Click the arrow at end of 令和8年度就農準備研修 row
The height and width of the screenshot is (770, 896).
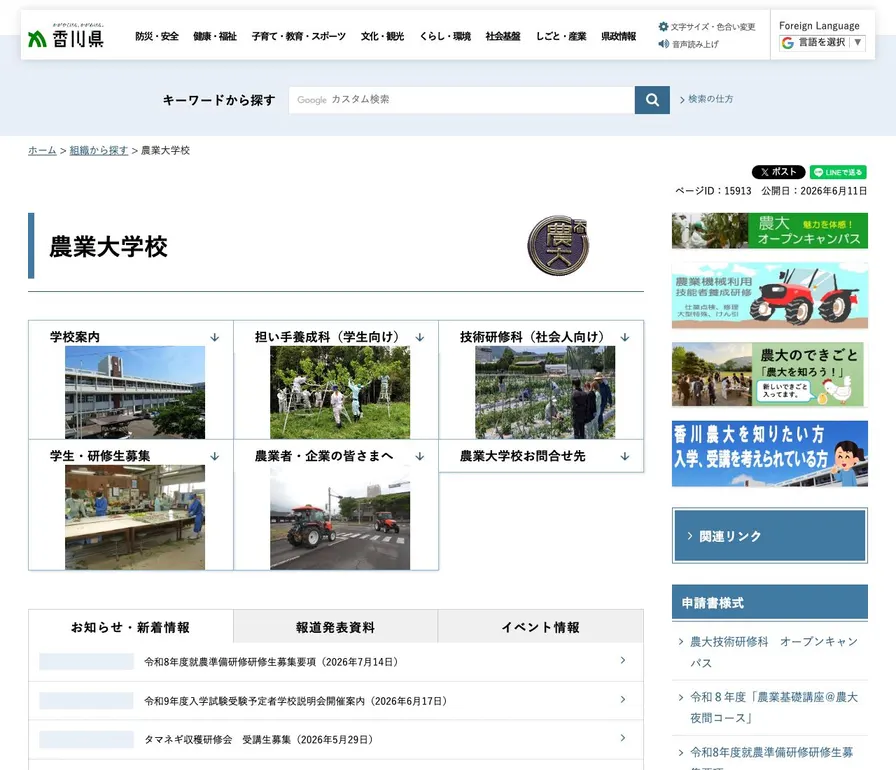(x=623, y=660)
